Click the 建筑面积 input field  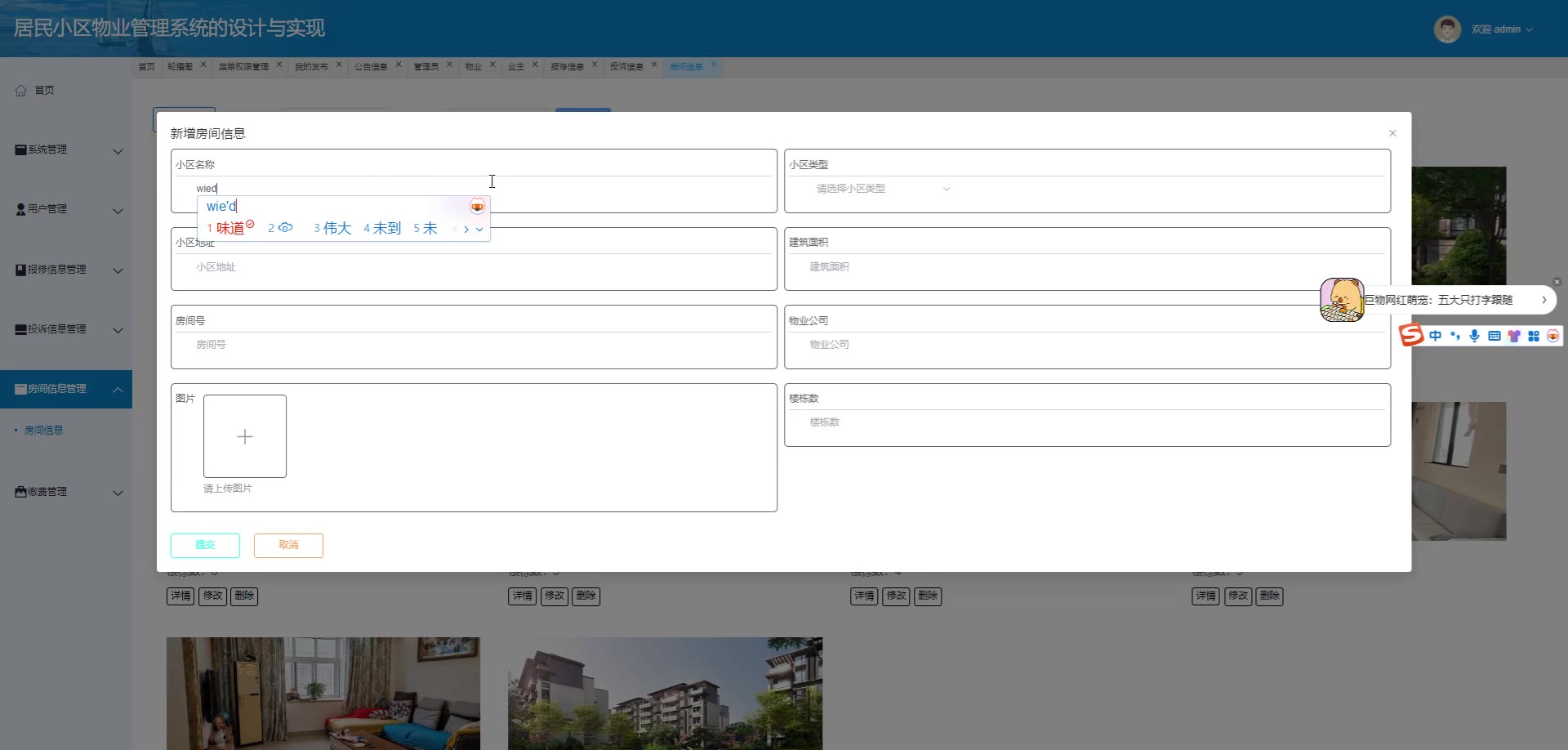tap(1086, 267)
